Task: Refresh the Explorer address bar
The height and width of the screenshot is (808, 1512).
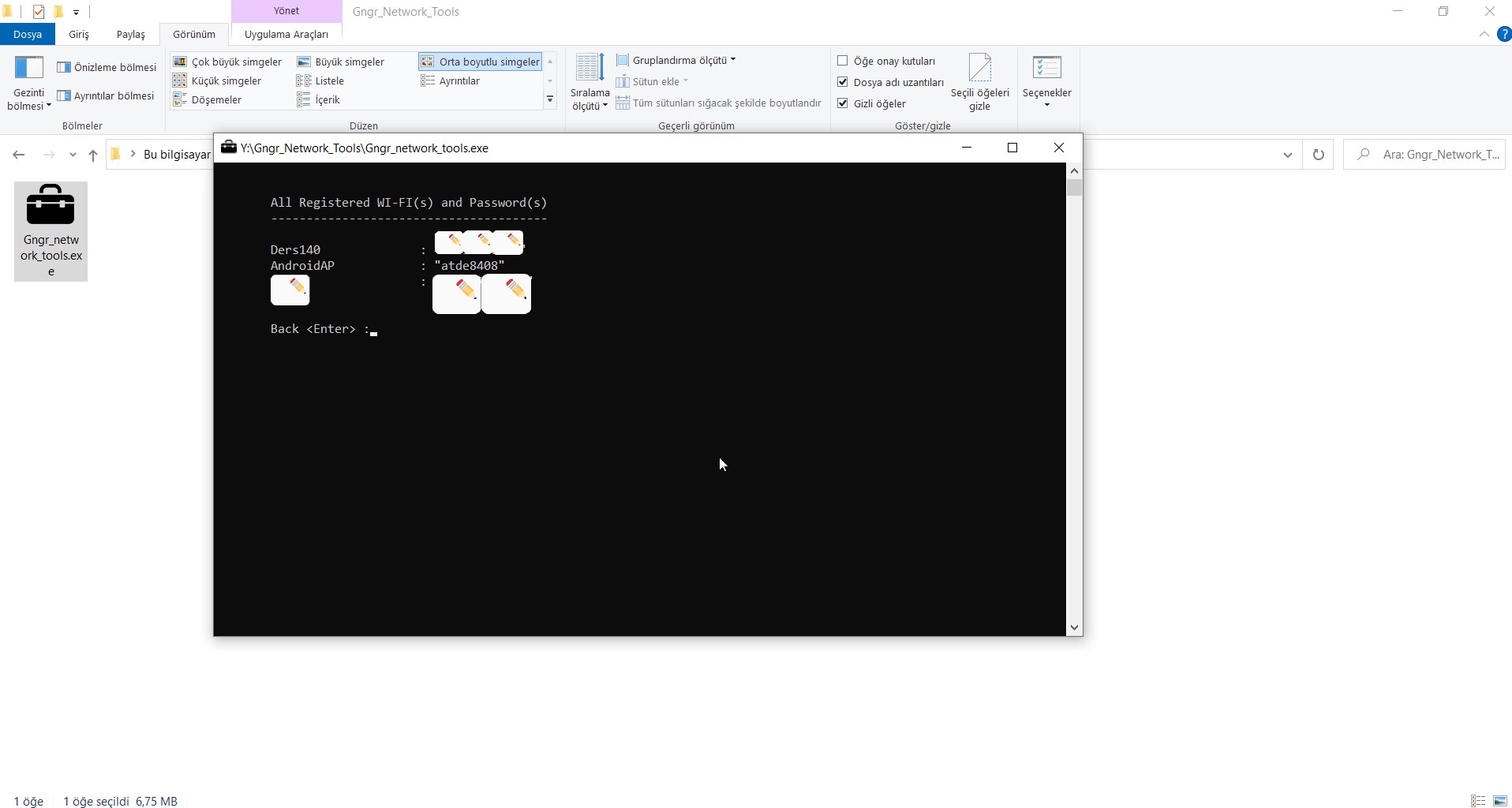Action: click(x=1318, y=155)
